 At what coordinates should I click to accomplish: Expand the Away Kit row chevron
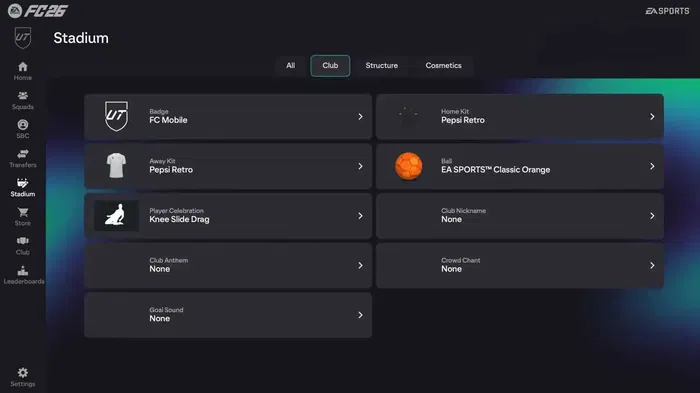click(360, 166)
